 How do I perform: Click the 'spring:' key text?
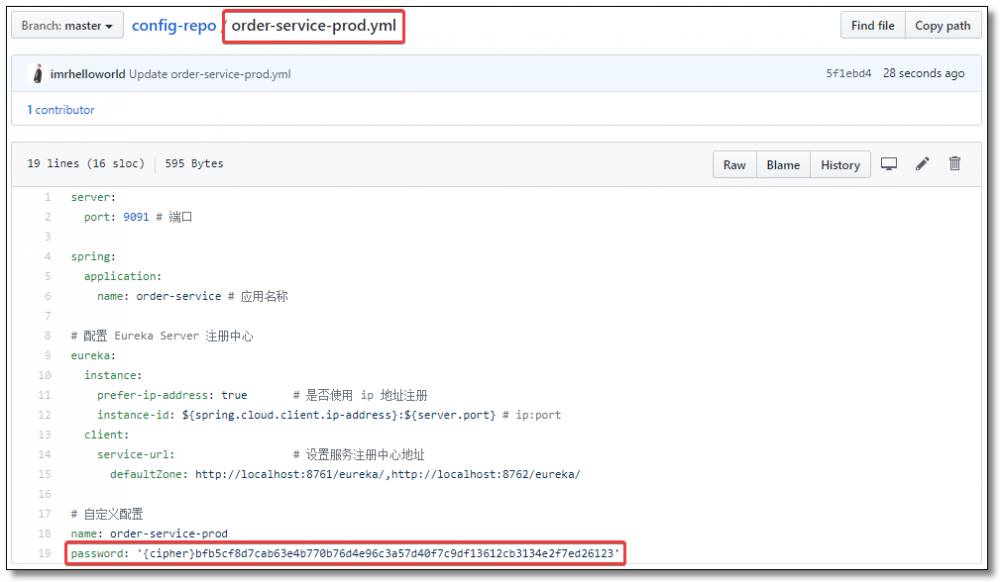point(93,257)
